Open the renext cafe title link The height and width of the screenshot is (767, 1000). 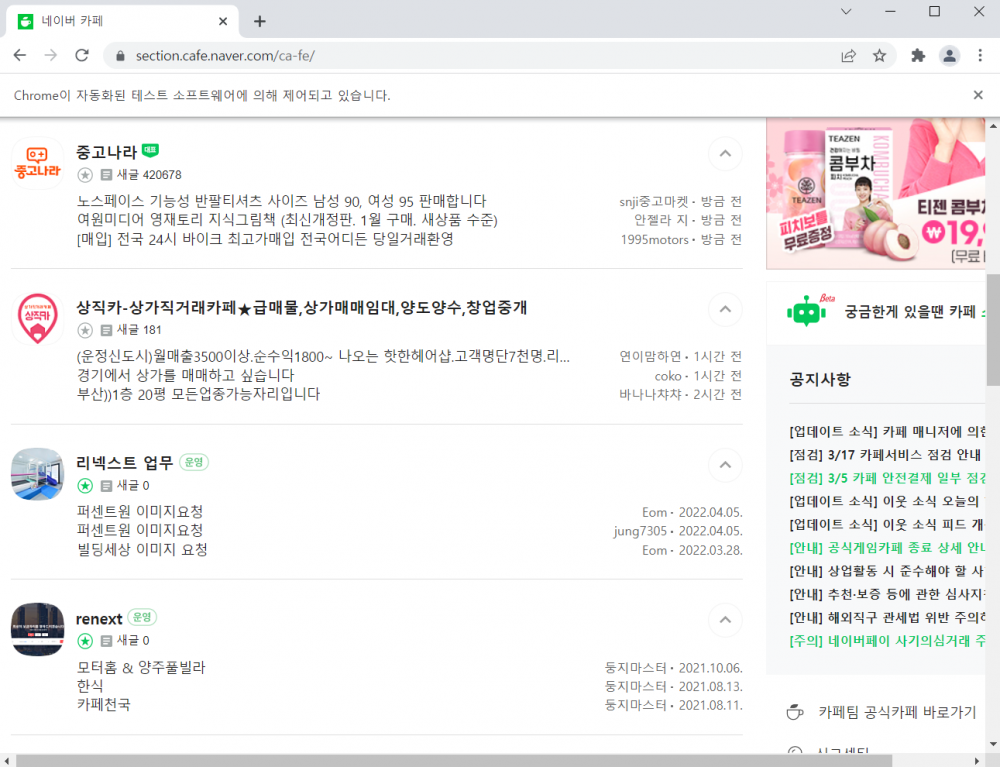99,619
